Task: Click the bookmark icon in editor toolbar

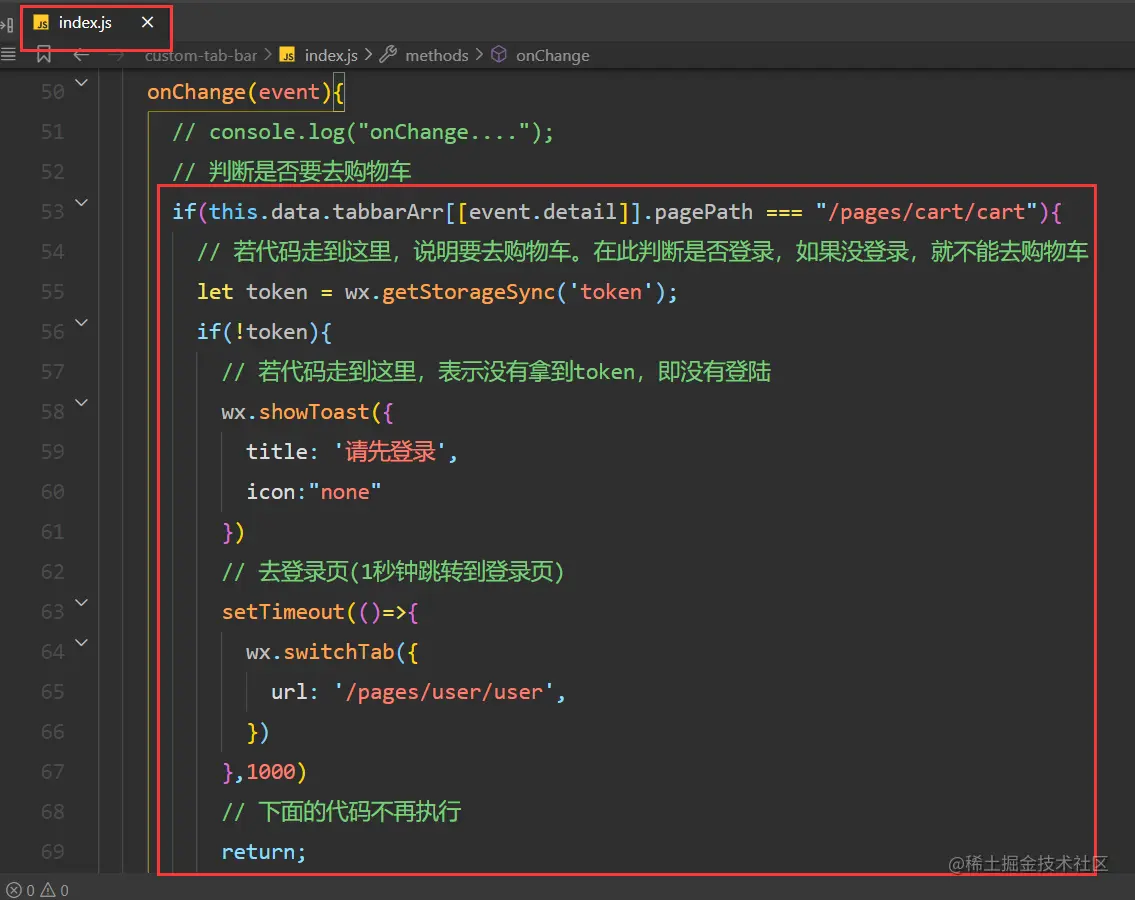Action: pos(44,54)
